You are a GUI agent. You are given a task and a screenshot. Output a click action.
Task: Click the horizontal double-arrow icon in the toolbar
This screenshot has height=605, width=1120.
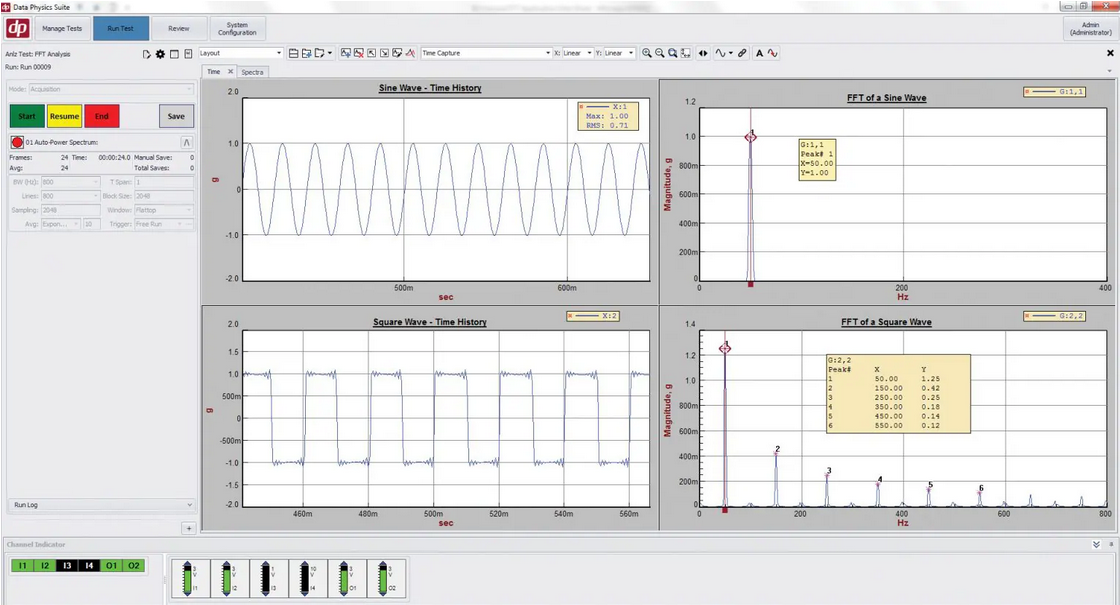pos(703,53)
